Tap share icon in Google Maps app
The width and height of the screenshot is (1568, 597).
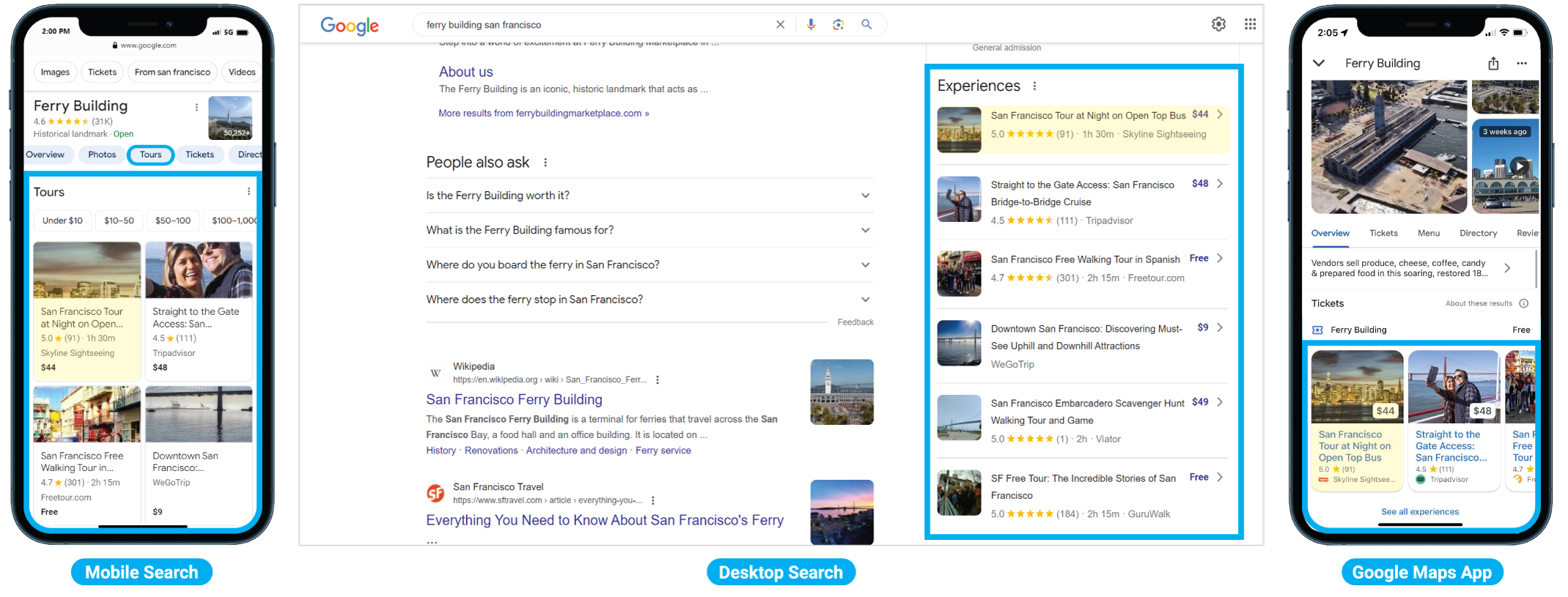click(x=1493, y=64)
